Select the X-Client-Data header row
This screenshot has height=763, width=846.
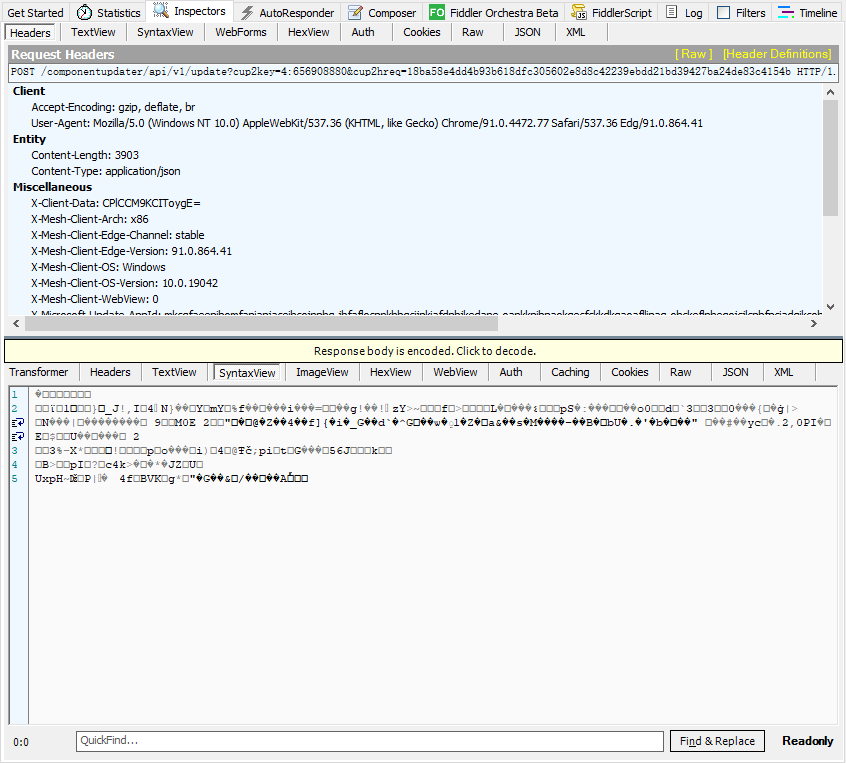point(115,203)
